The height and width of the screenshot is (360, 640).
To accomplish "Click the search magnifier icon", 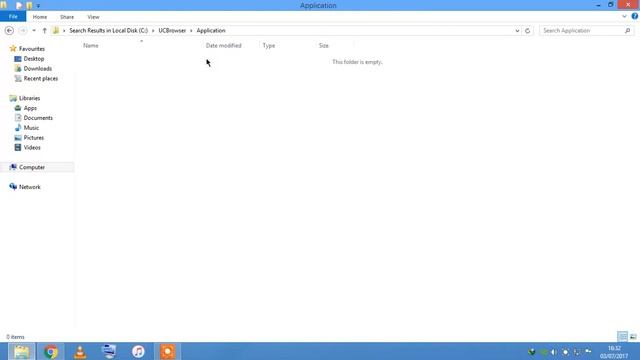I will click(627, 31).
